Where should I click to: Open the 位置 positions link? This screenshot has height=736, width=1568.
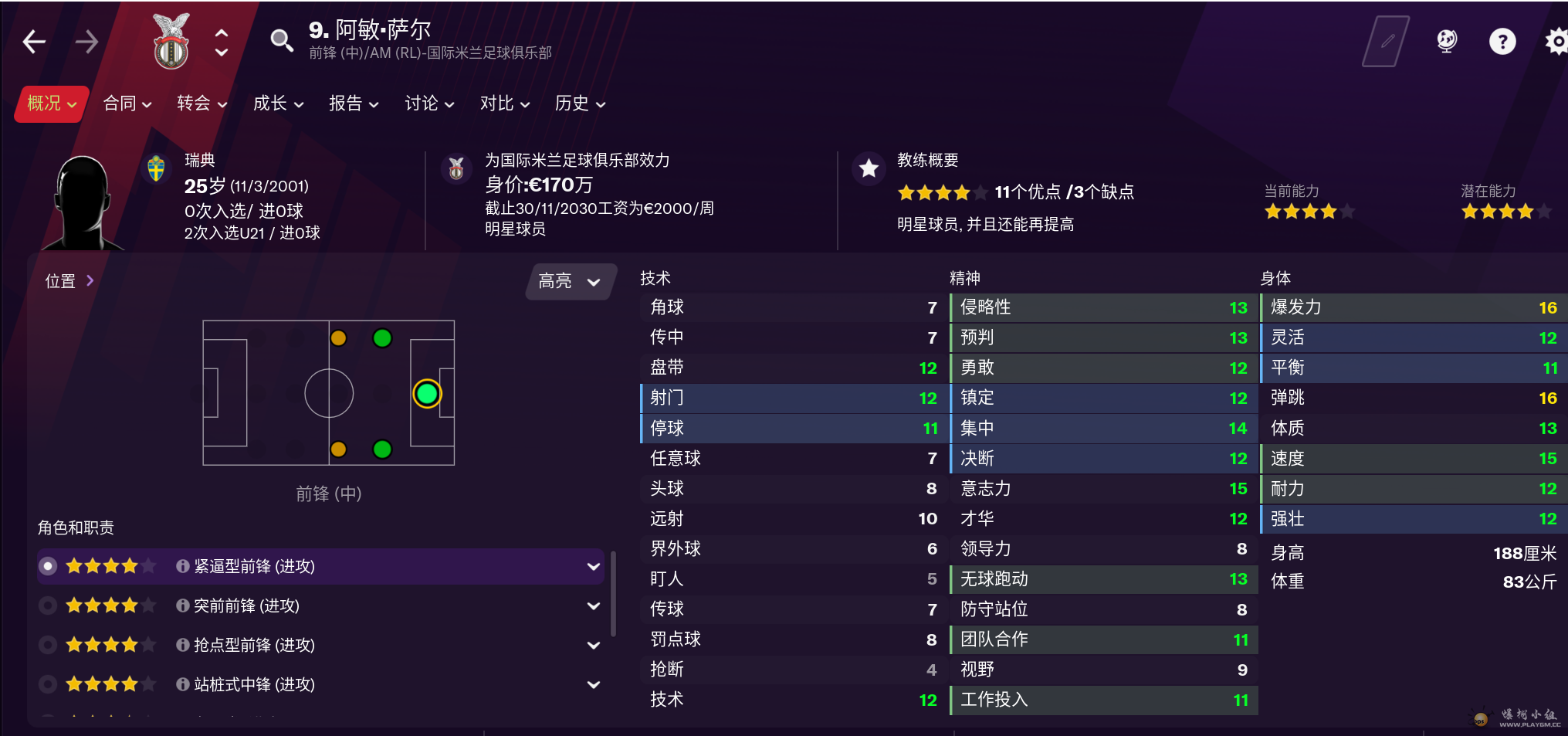point(69,281)
